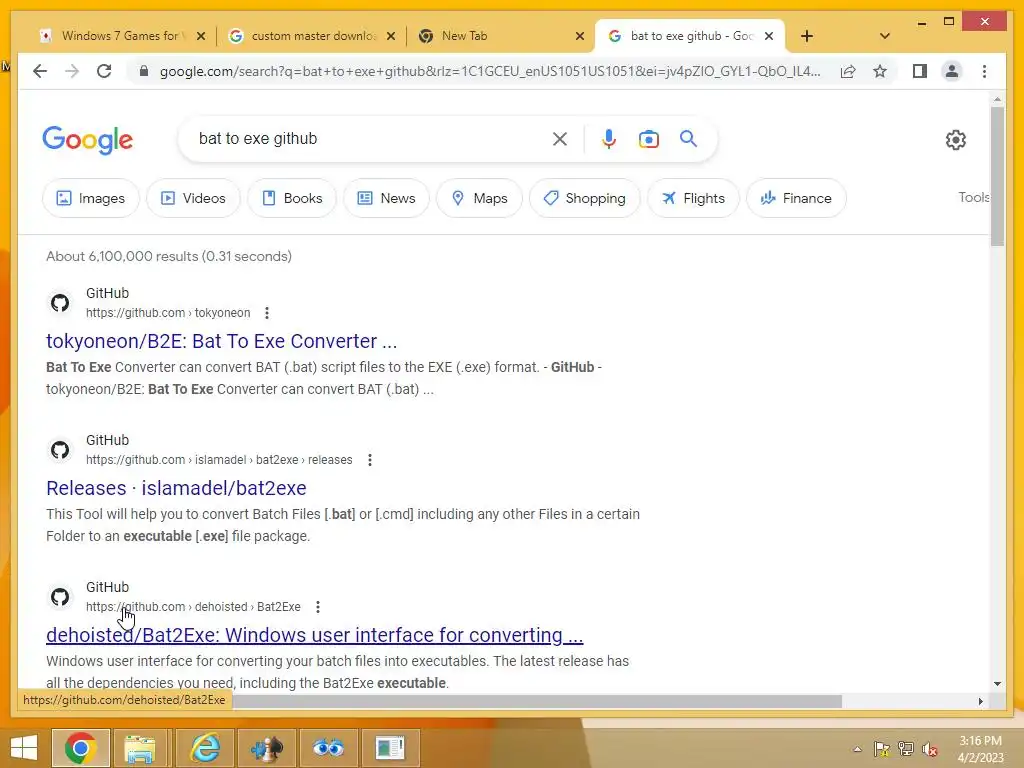Filter results by Maps
The height and width of the screenshot is (768, 1024).
click(479, 198)
